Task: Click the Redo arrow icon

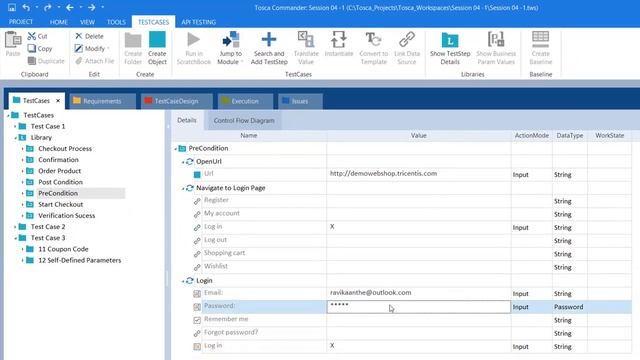Action: pos(48,7)
